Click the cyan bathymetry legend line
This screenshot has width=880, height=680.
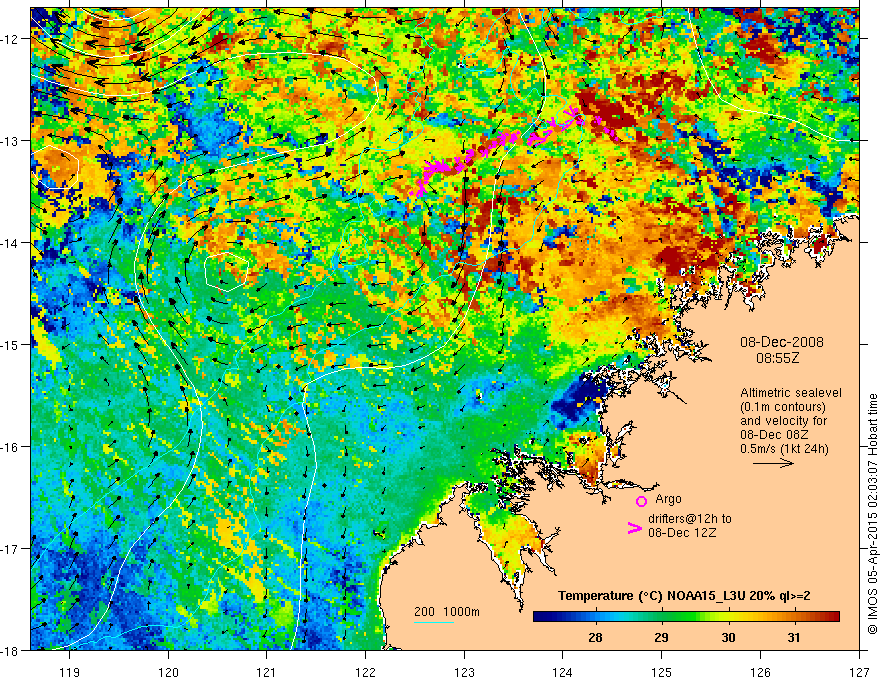tap(434, 623)
